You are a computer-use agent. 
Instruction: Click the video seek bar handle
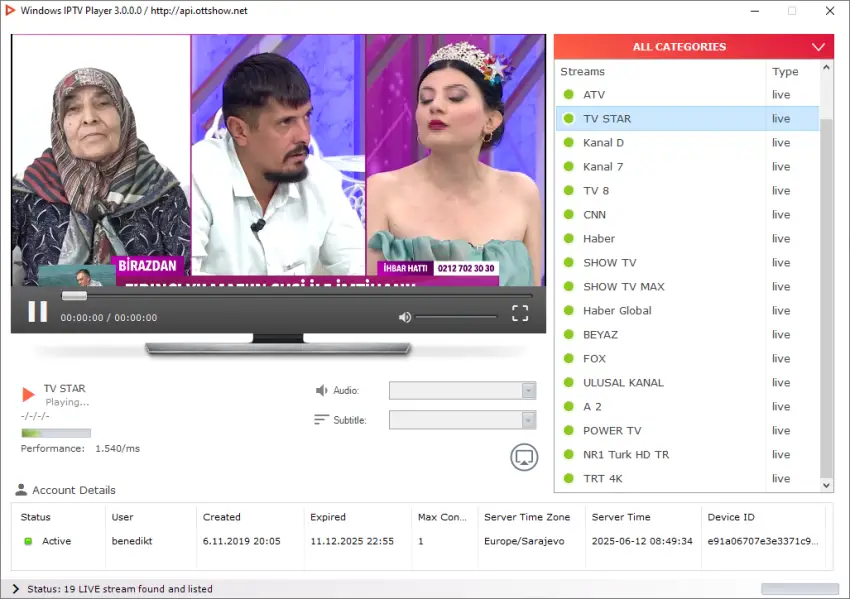click(x=74, y=295)
